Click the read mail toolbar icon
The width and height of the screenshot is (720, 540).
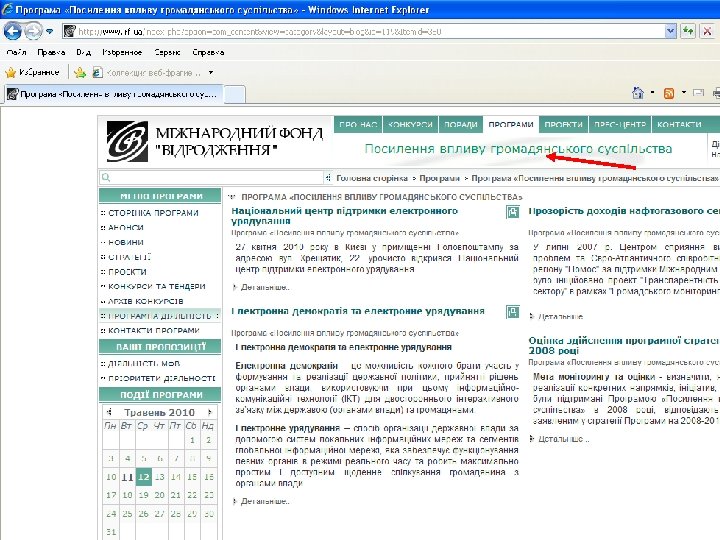pyautogui.click(x=698, y=93)
